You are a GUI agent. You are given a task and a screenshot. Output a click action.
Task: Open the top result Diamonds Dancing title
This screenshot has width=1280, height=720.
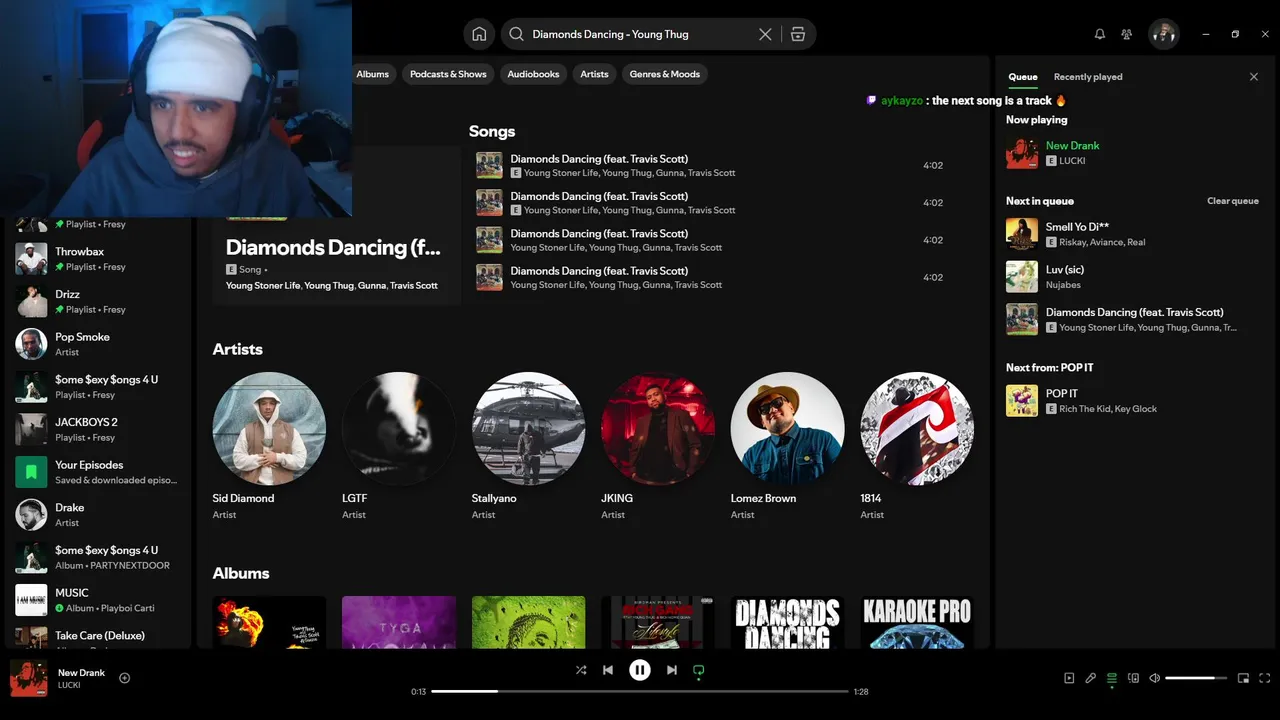click(x=333, y=247)
